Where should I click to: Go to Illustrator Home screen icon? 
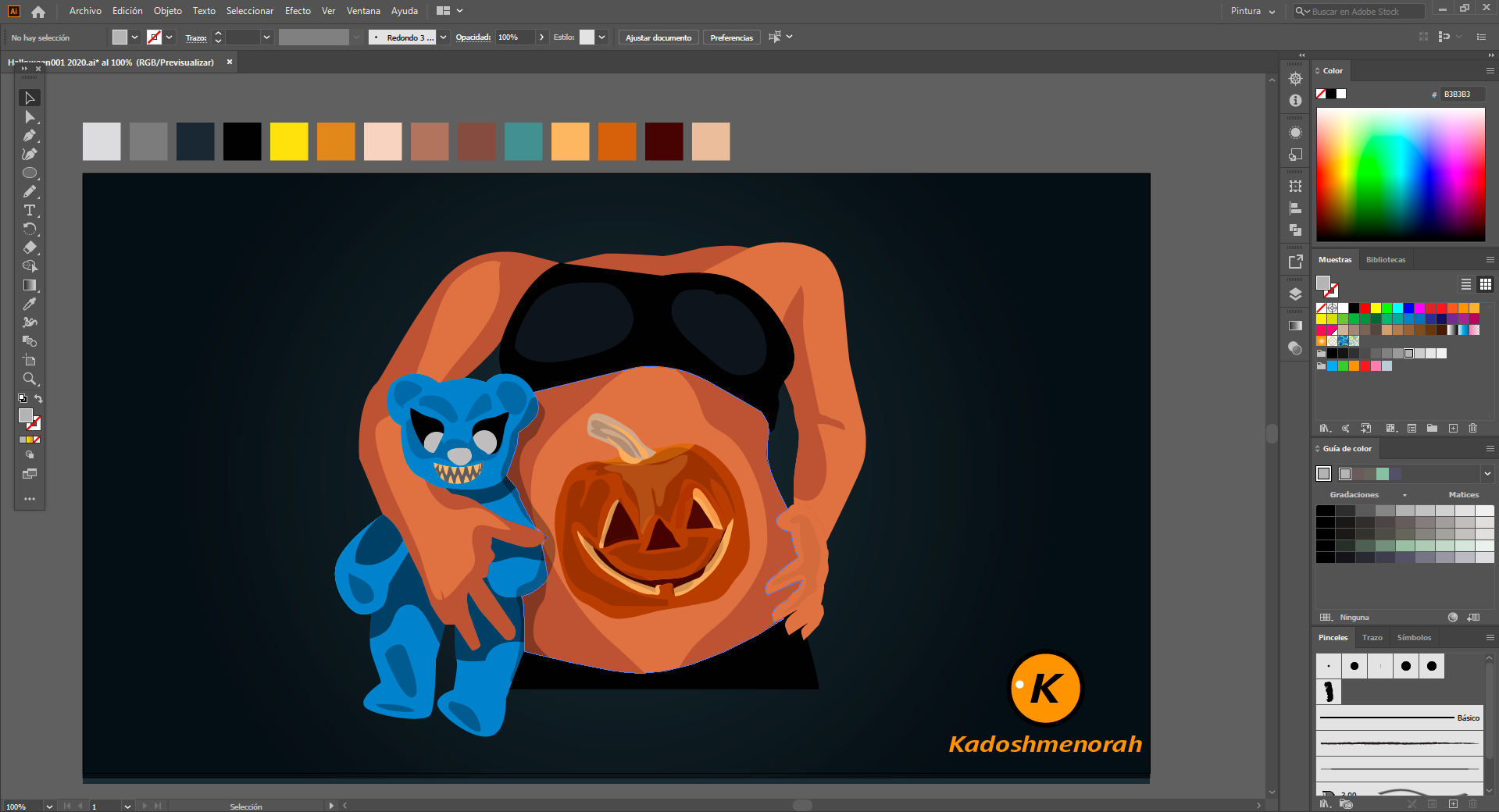[x=38, y=12]
